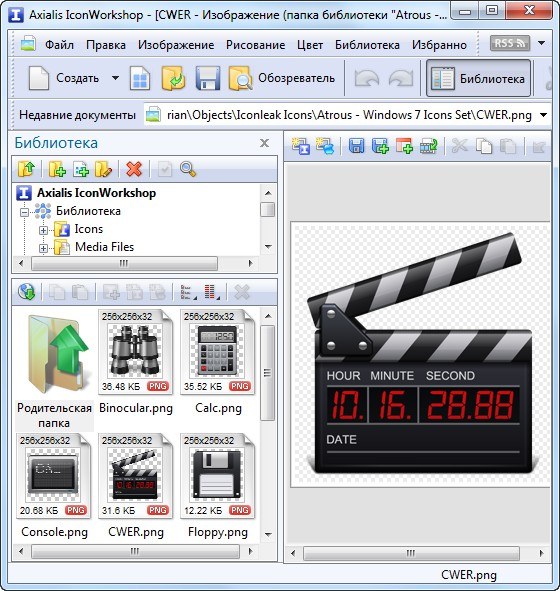
Task: Open the Создать dropdown arrow
Action: point(115,78)
